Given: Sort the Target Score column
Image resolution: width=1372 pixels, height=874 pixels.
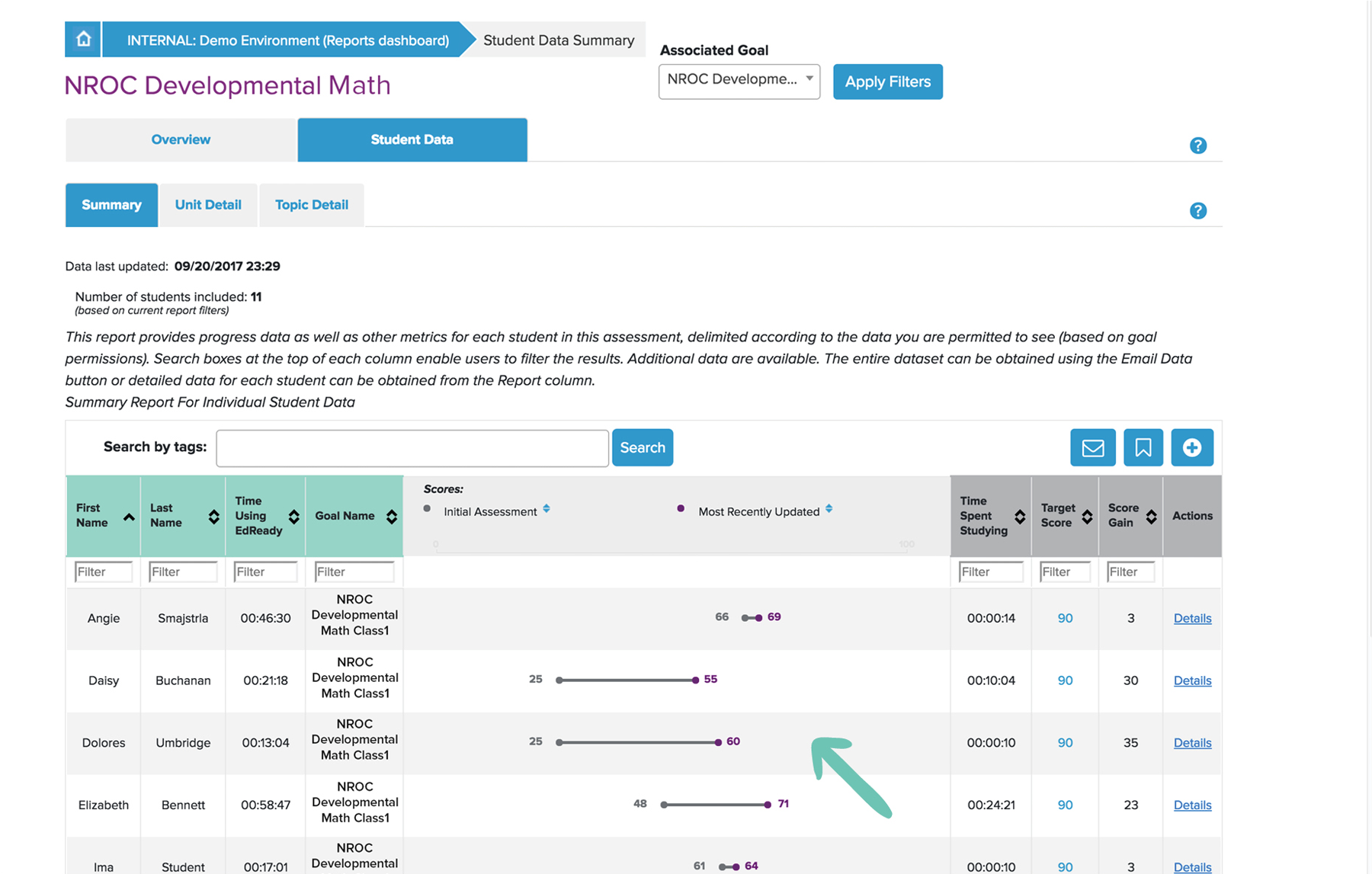Looking at the screenshot, I should point(1087,517).
